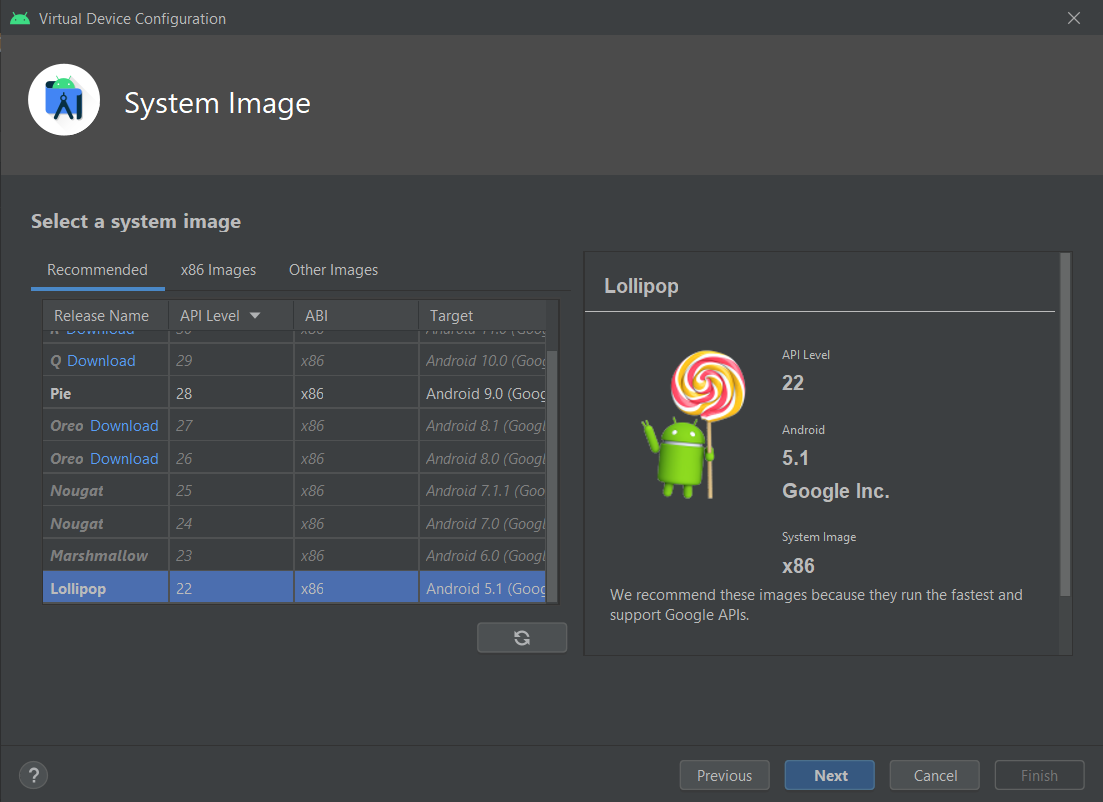Toggle the API Level sort arrow
The height and width of the screenshot is (802, 1103).
[x=255, y=316]
